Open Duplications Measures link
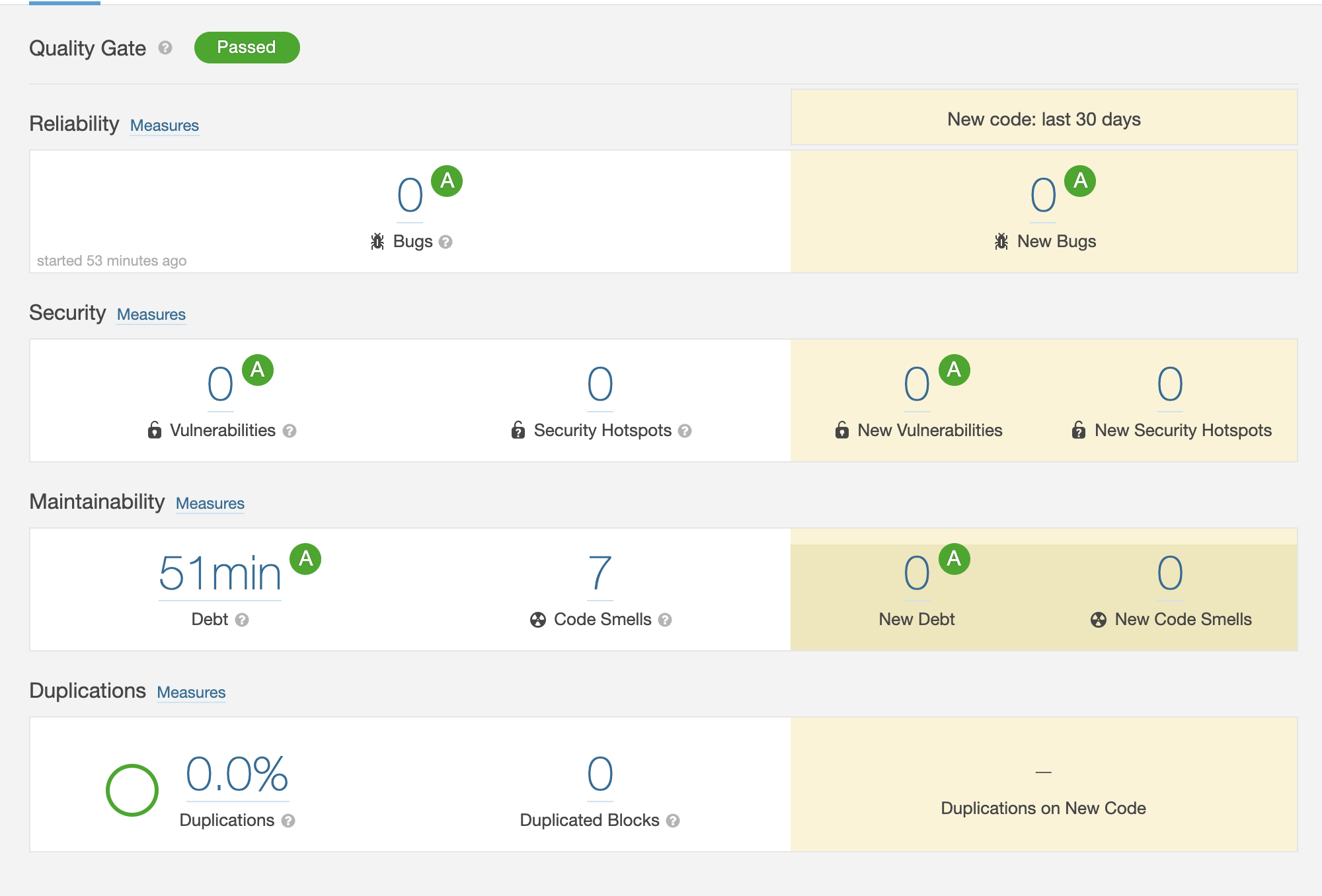Viewport: 1322px width, 896px height. 191,692
